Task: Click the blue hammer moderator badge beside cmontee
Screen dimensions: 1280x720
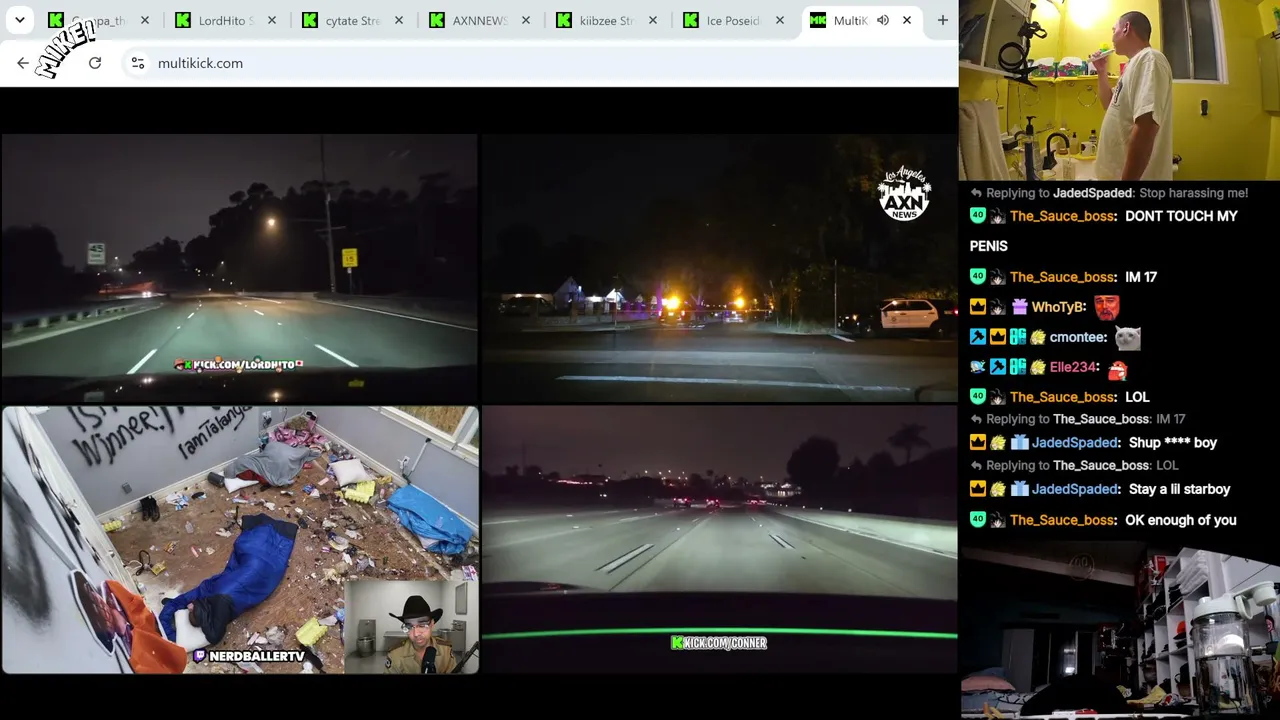Action: (x=978, y=338)
